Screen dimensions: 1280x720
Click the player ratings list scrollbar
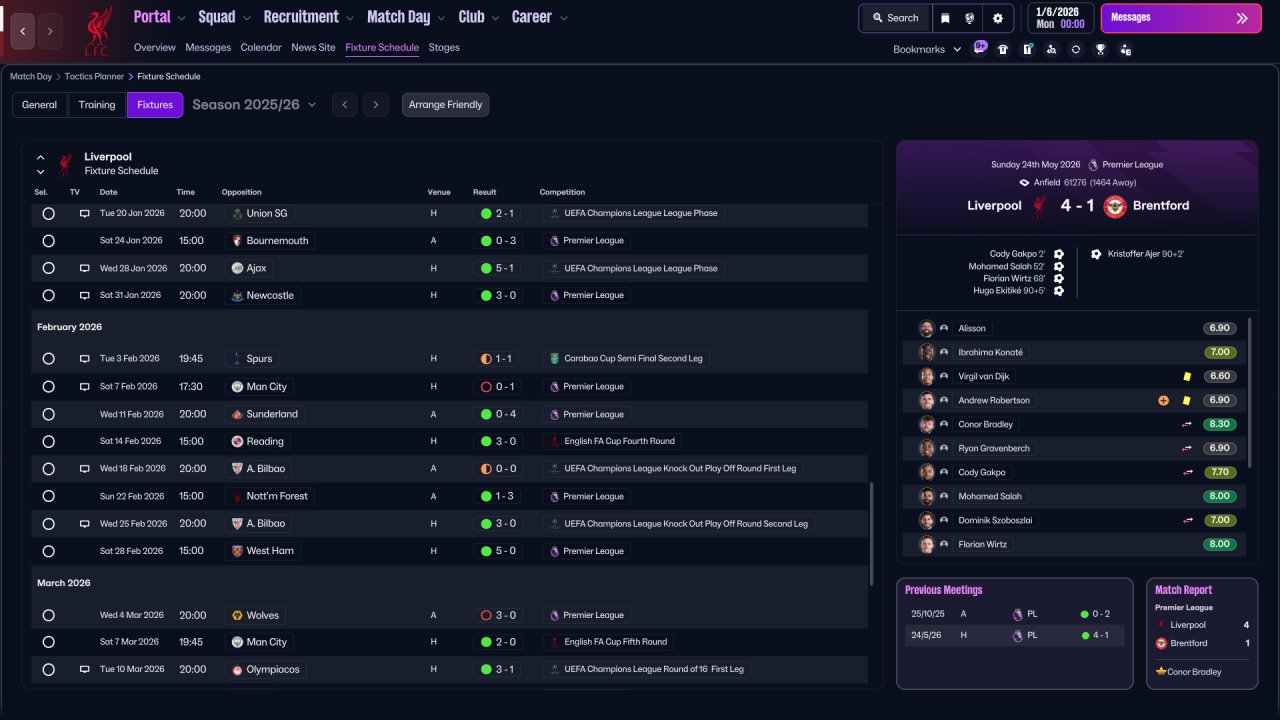click(1249, 392)
